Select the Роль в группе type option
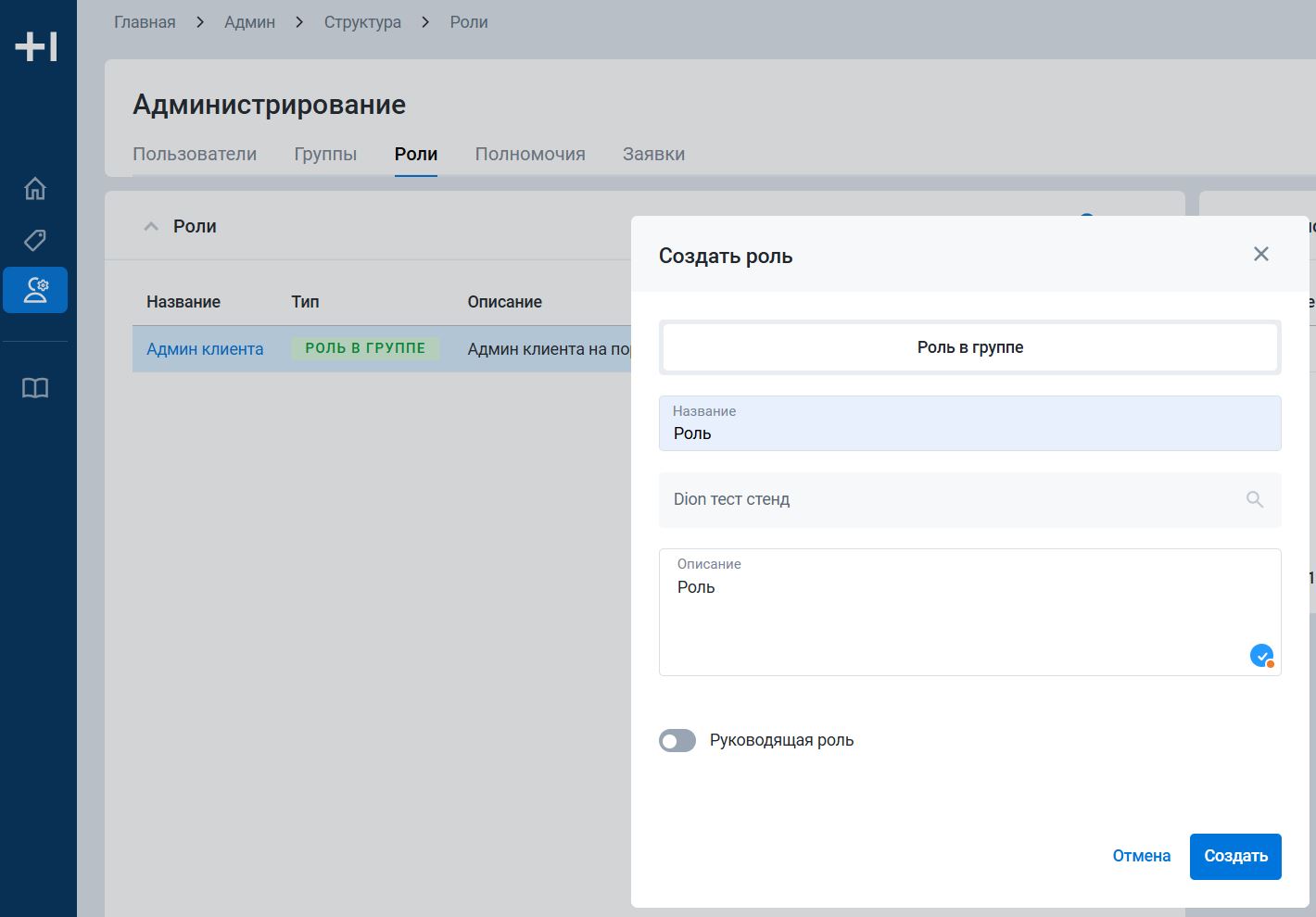The width and height of the screenshot is (1316, 917). 969,347
